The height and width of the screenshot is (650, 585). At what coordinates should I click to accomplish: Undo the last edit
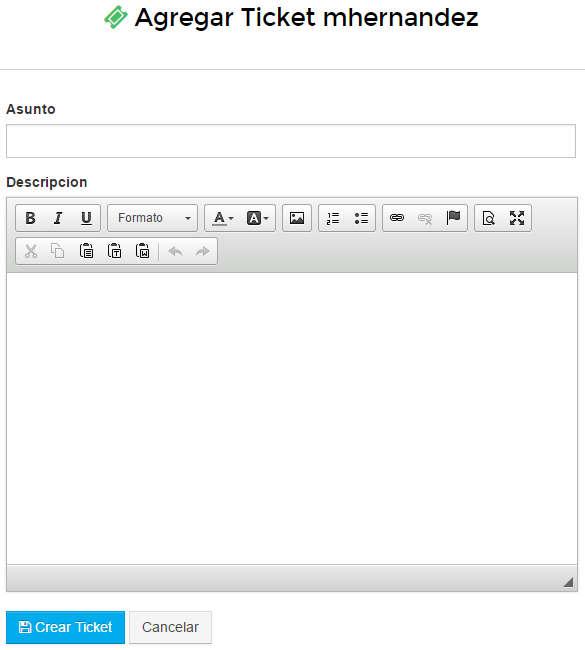click(175, 251)
